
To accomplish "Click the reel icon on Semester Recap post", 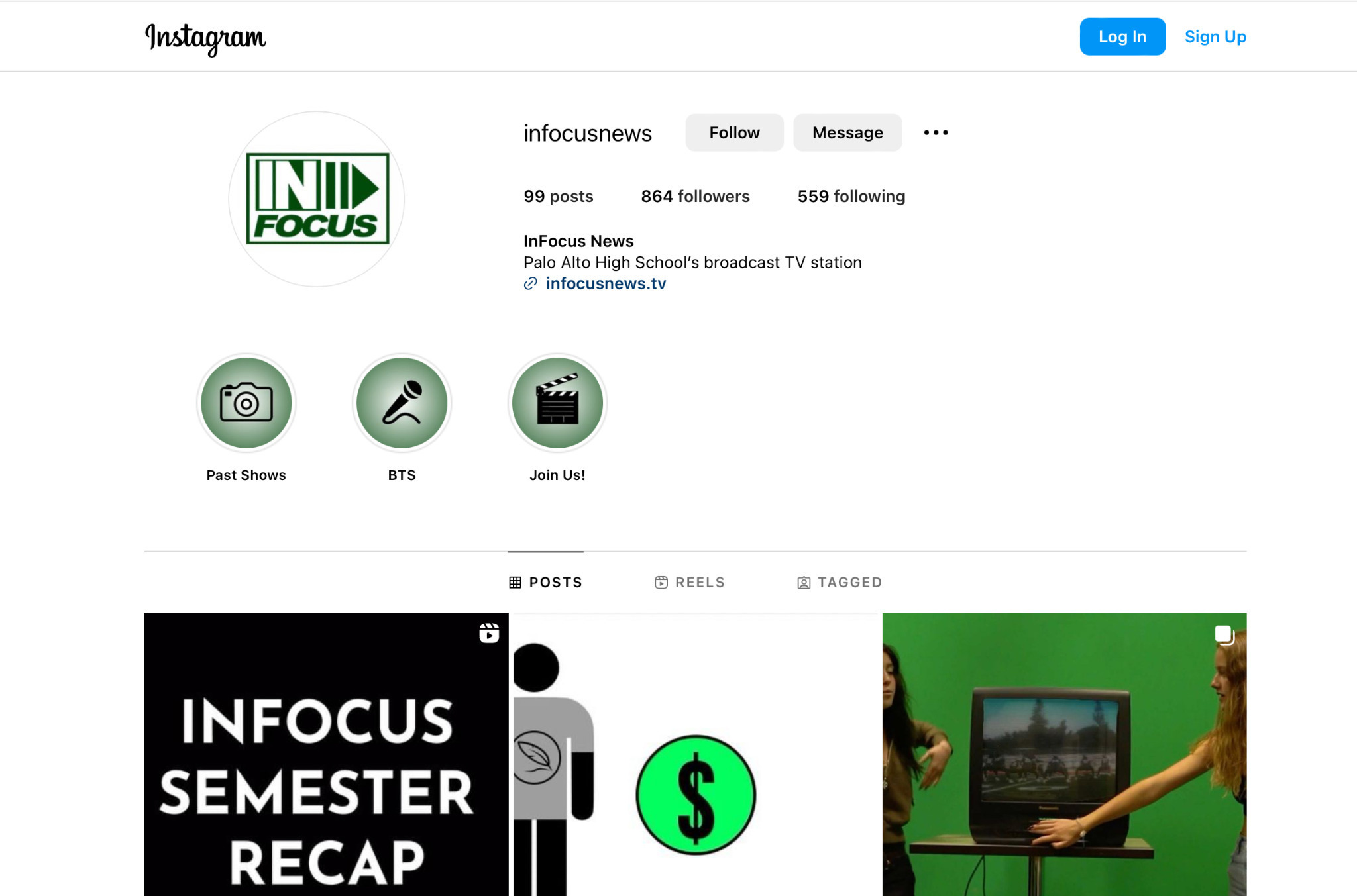I will [489, 634].
